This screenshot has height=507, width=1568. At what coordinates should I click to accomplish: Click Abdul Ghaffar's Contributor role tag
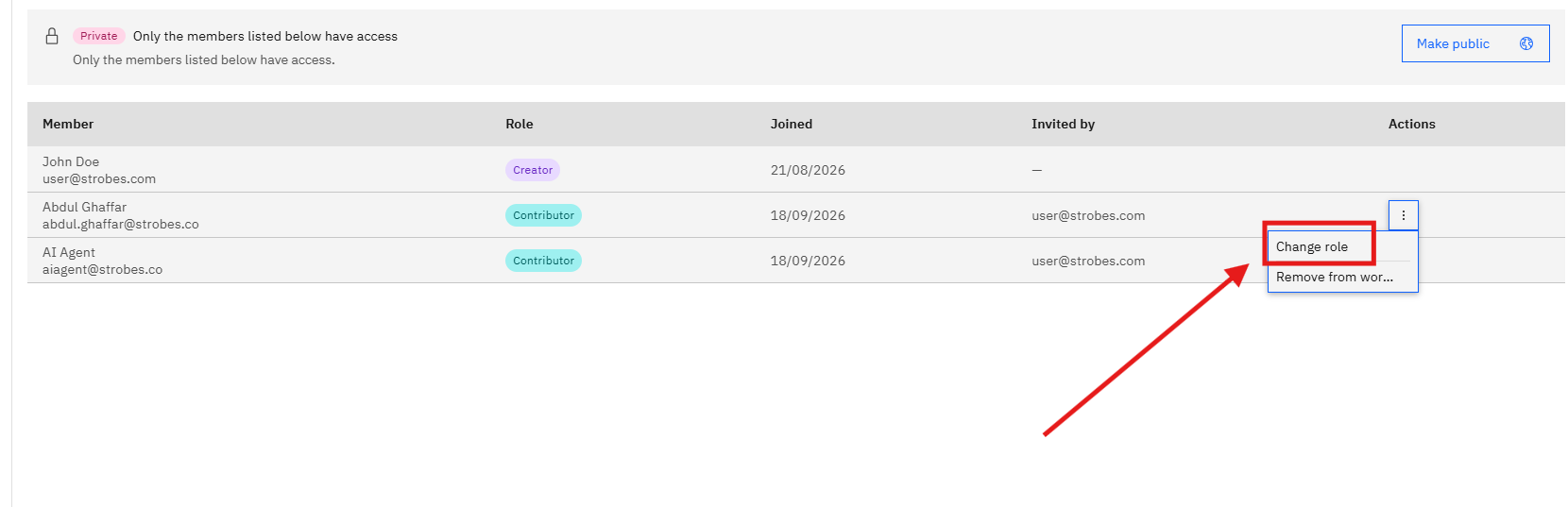tap(543, 215)
